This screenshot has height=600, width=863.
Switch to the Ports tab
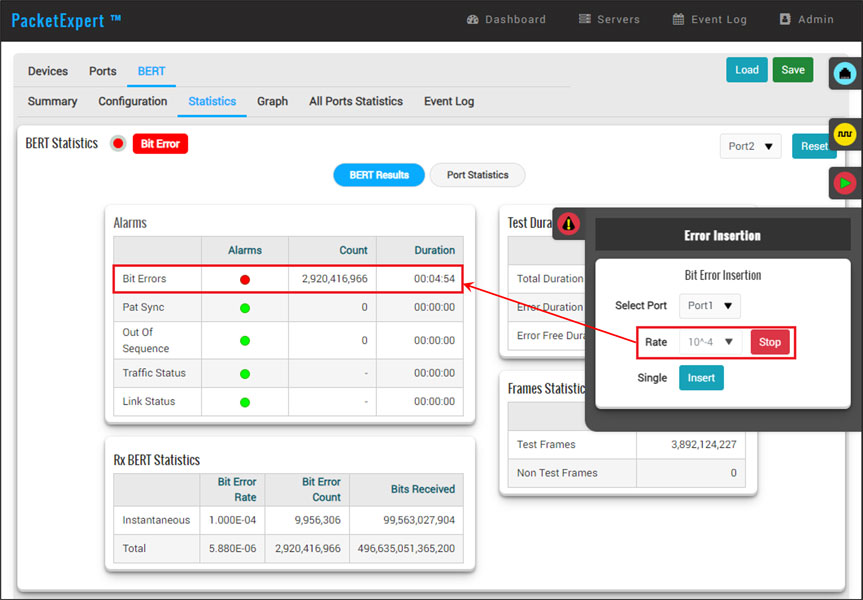pyautogui.click(x=103, y=71)
